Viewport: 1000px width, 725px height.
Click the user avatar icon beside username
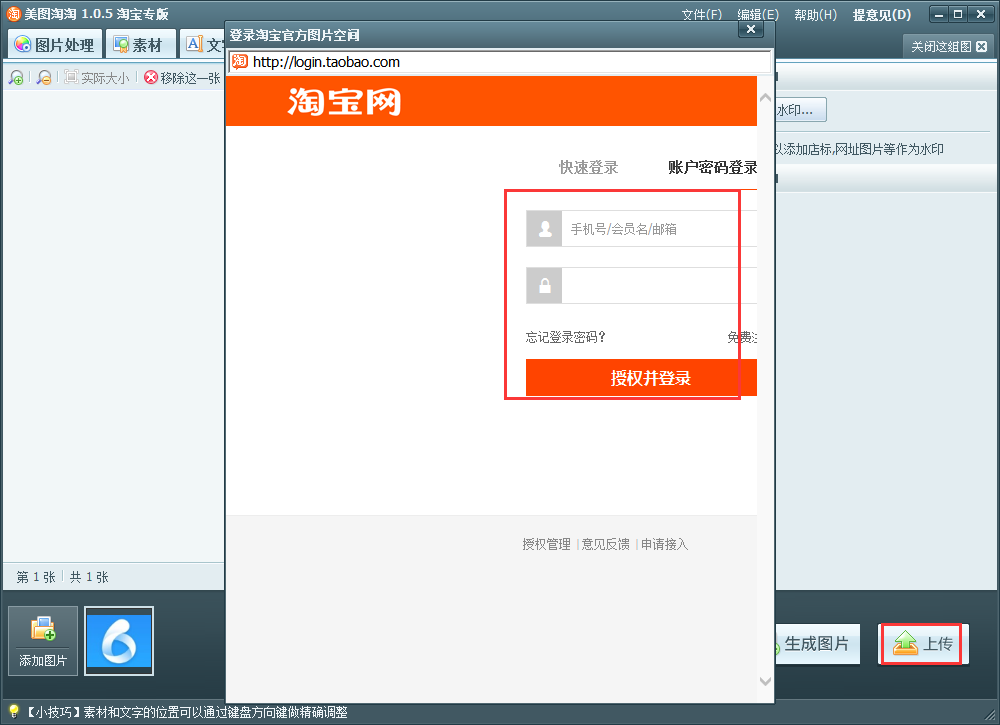(x=544, y=229)
